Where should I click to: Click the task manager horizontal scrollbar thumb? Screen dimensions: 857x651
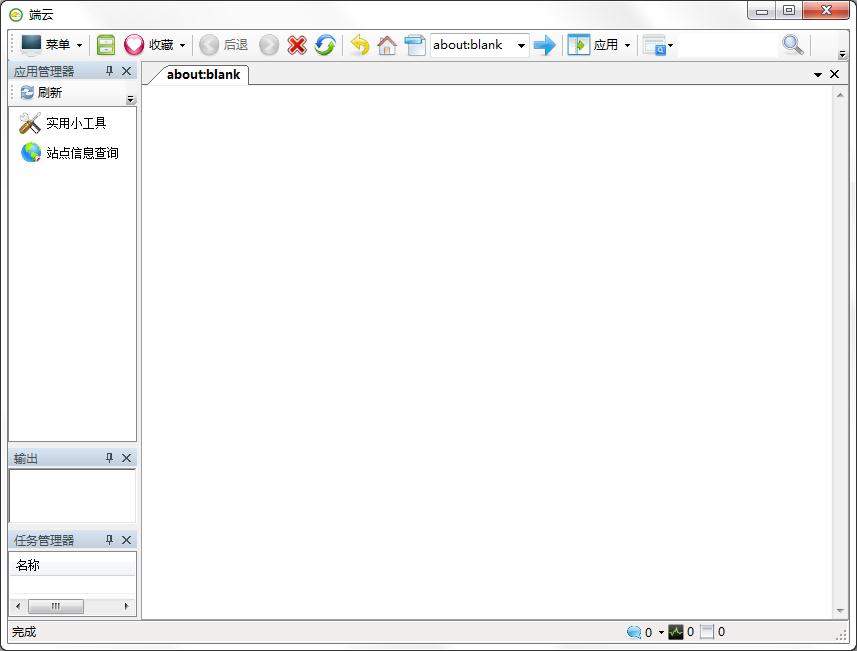pyautogui.click(x=56, y=606)
